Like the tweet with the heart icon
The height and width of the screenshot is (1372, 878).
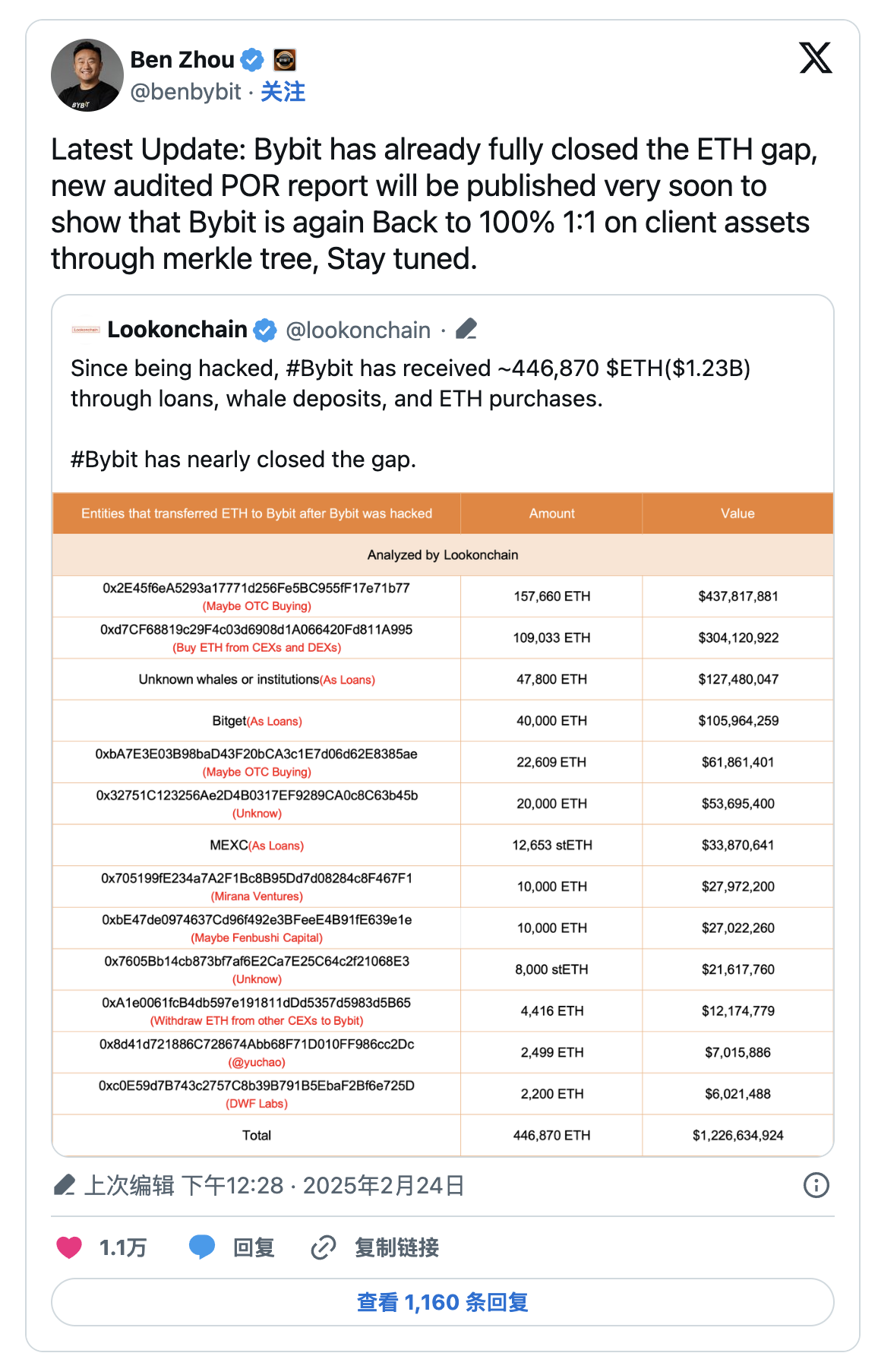click(x=69, y=1247)
